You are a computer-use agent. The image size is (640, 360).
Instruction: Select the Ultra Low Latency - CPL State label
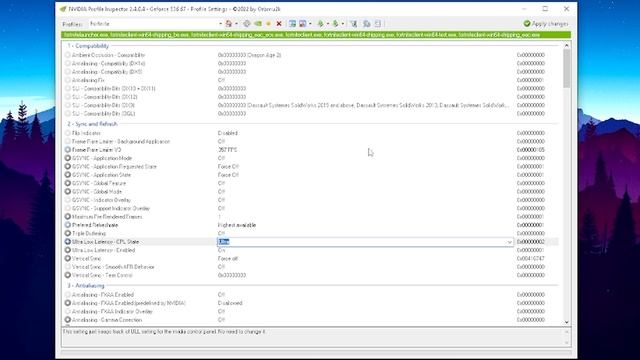(x=105, y=242)
